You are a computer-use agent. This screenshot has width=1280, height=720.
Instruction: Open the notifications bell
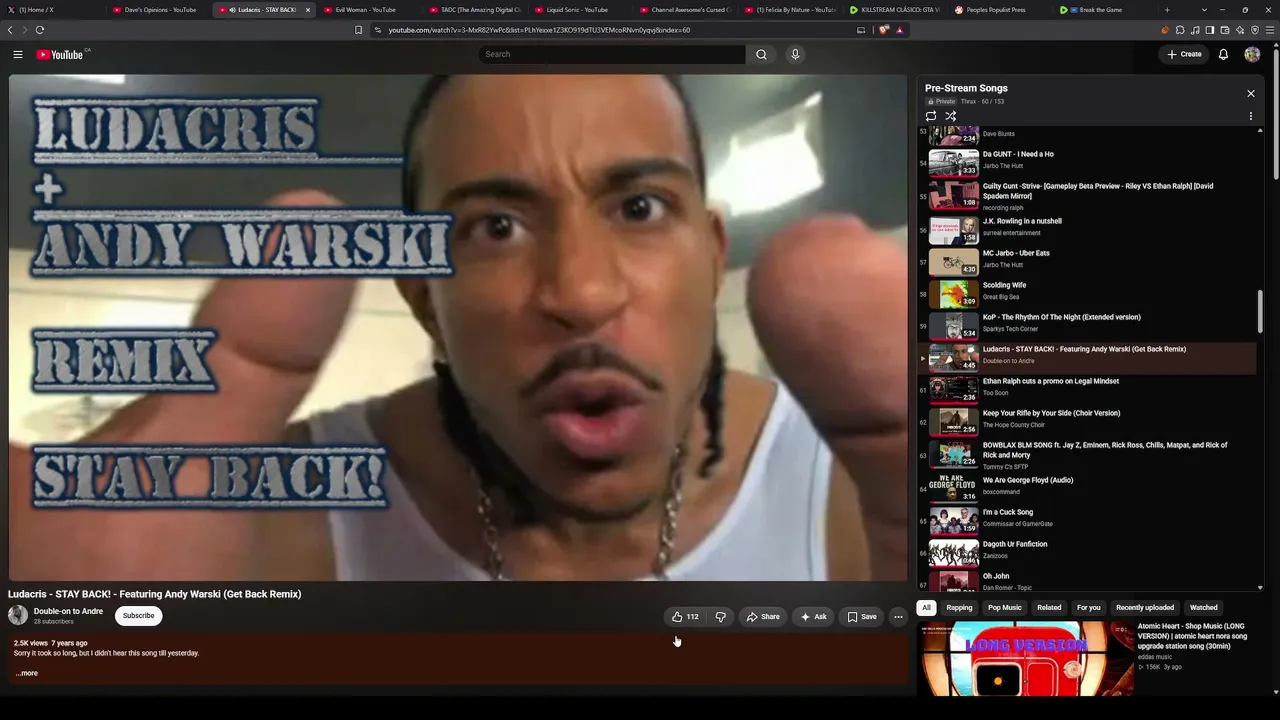coord(1223,54)
